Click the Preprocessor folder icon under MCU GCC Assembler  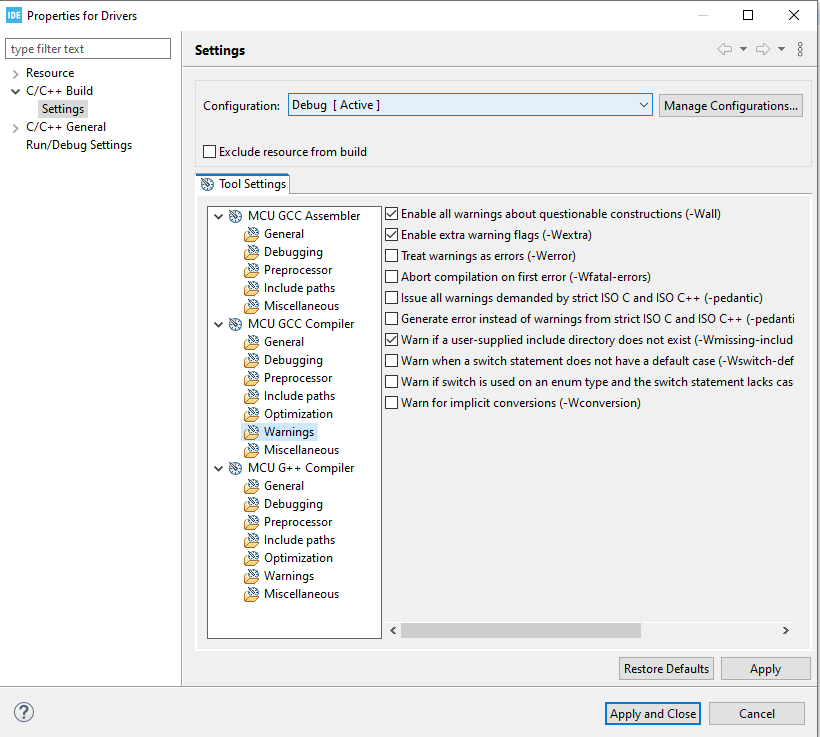(x=252, y=270)
